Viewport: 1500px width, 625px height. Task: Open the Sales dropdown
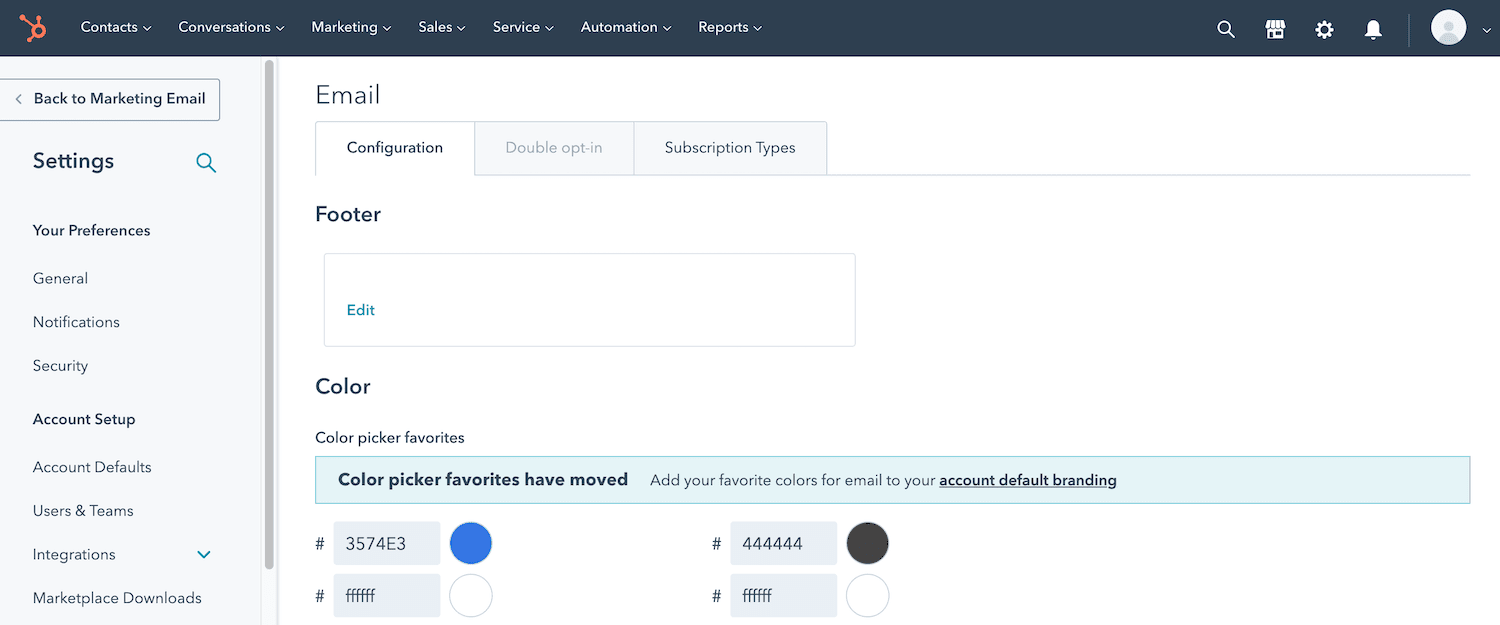[x=441, y=27]
